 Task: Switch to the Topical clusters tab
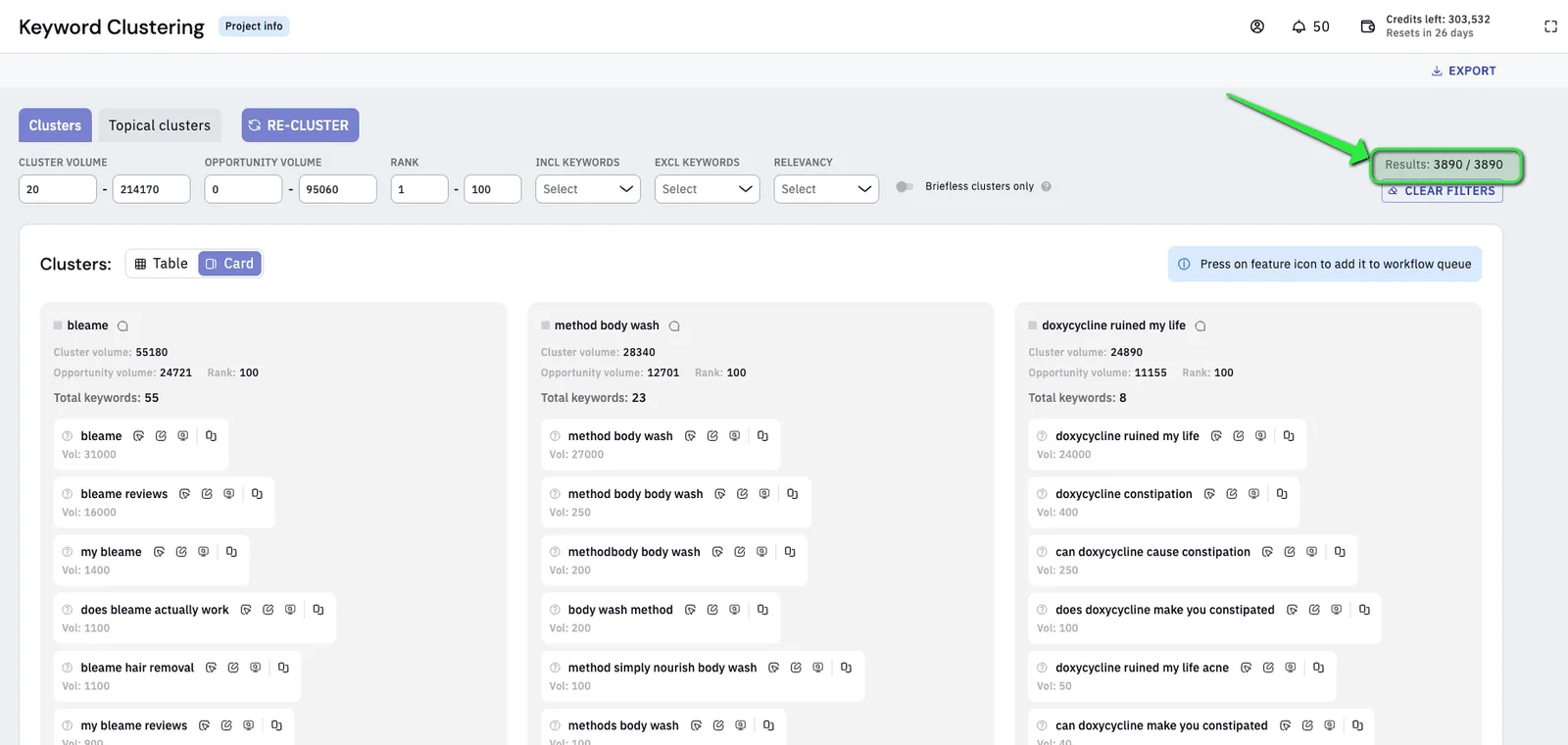[160, 125]
